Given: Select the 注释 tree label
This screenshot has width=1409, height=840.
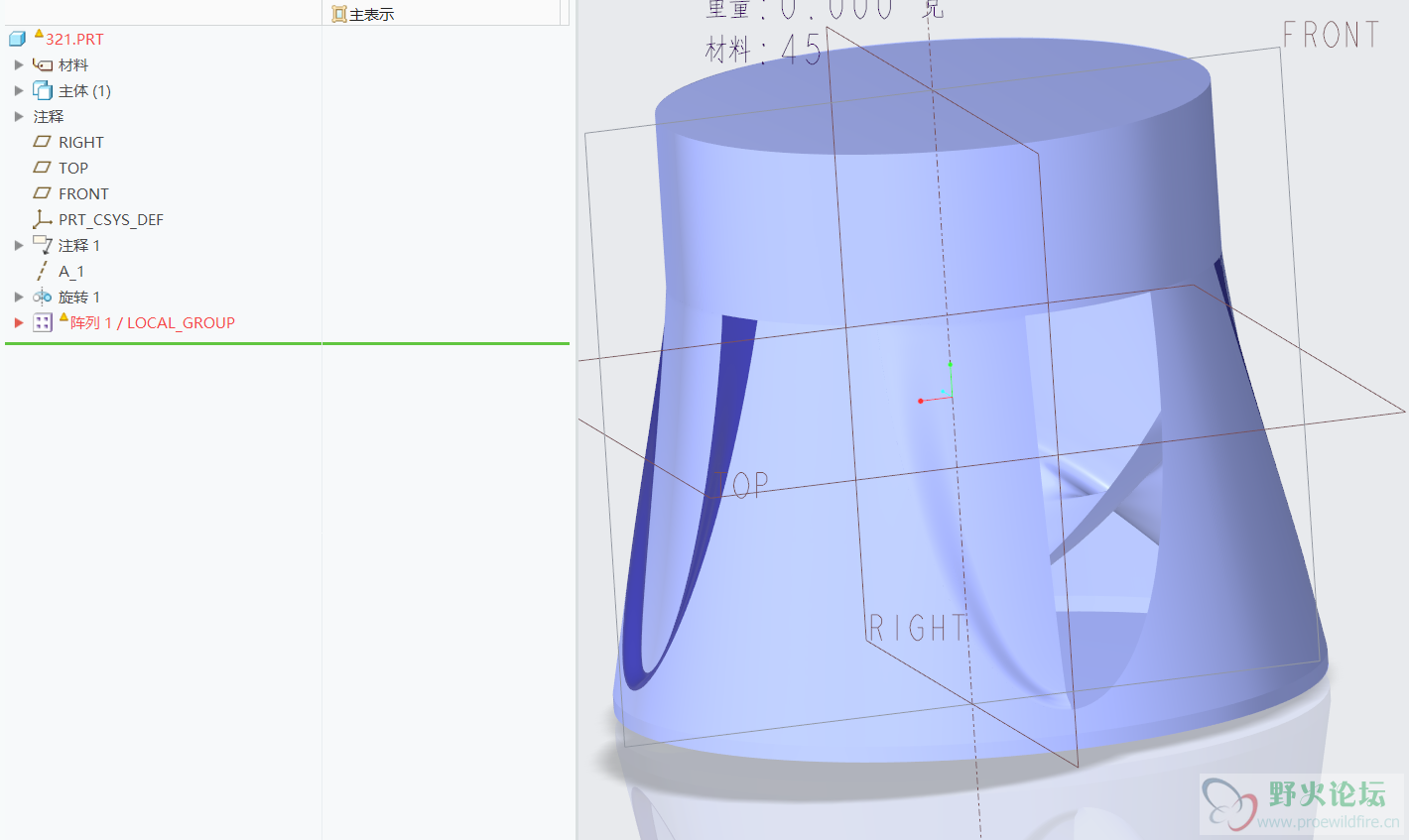Looking at the screenshot, I should 49,117.
